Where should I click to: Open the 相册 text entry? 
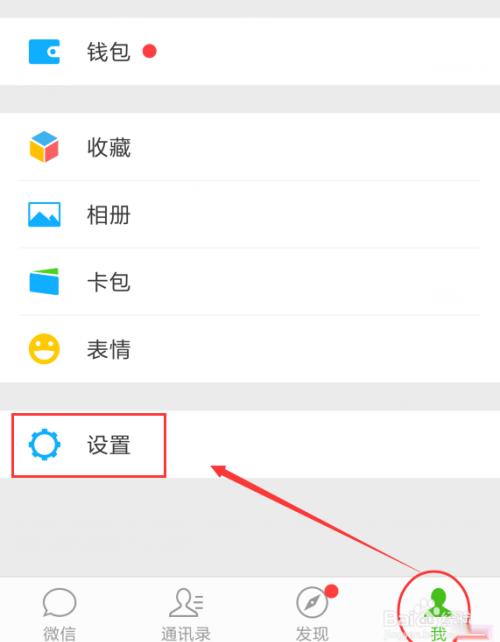(109, 215)
